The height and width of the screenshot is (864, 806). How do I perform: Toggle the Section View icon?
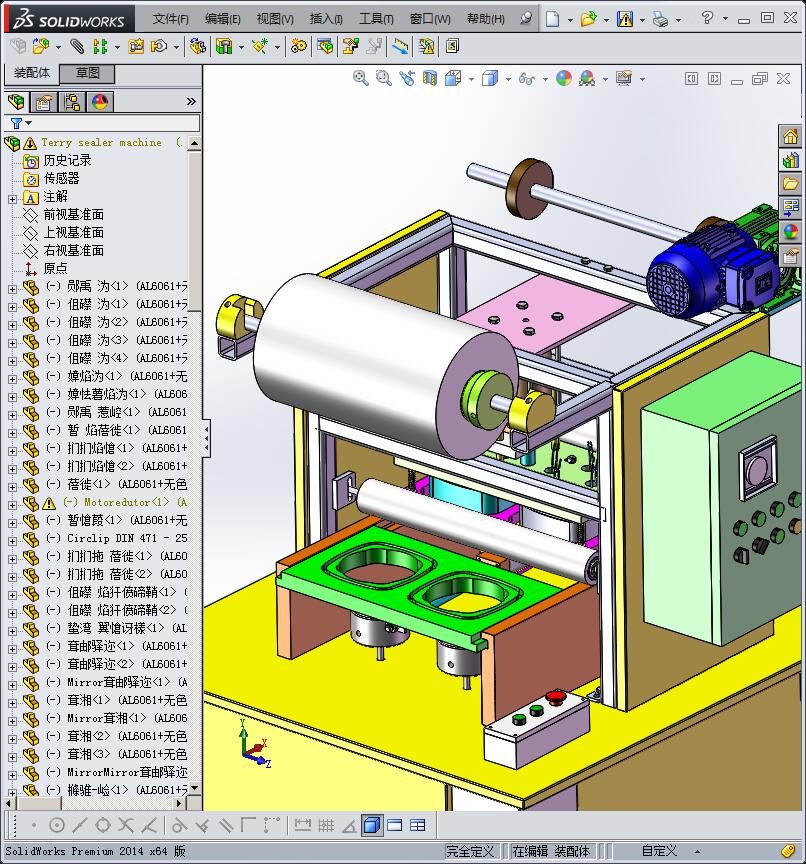430,78
